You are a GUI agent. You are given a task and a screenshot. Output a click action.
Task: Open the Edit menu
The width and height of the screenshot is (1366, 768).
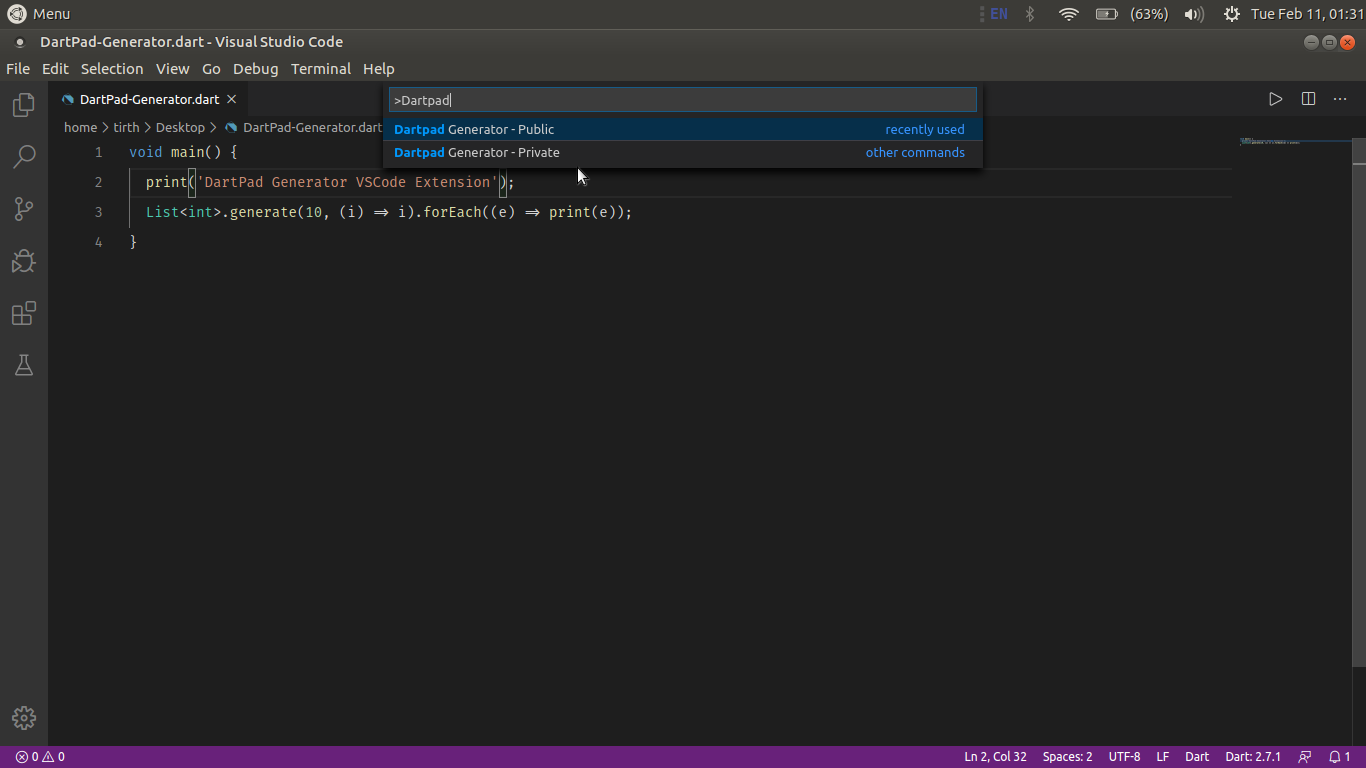[55, 69]
